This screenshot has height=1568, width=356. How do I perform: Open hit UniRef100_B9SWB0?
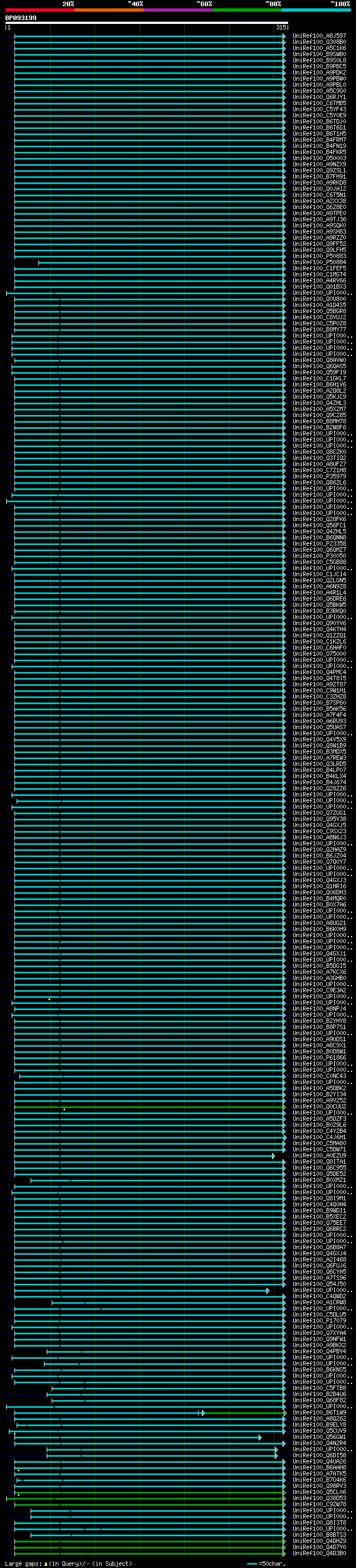tap(319, 54)
